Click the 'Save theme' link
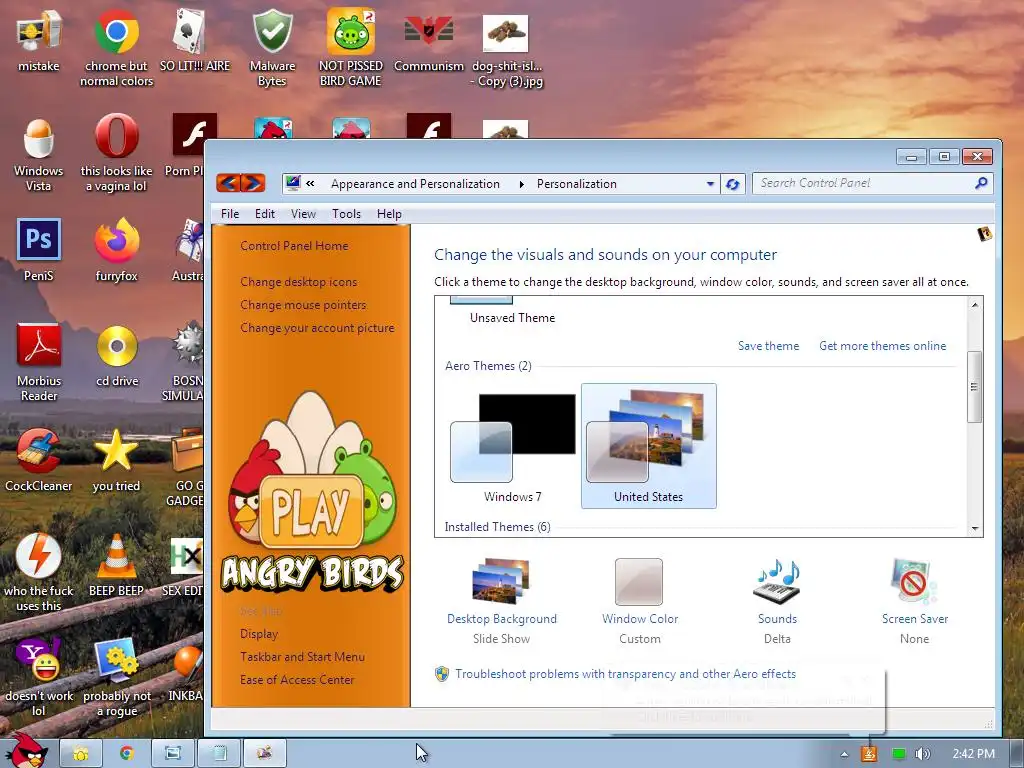The height and width of the screenshot is (768, 1024). (768, 345)
